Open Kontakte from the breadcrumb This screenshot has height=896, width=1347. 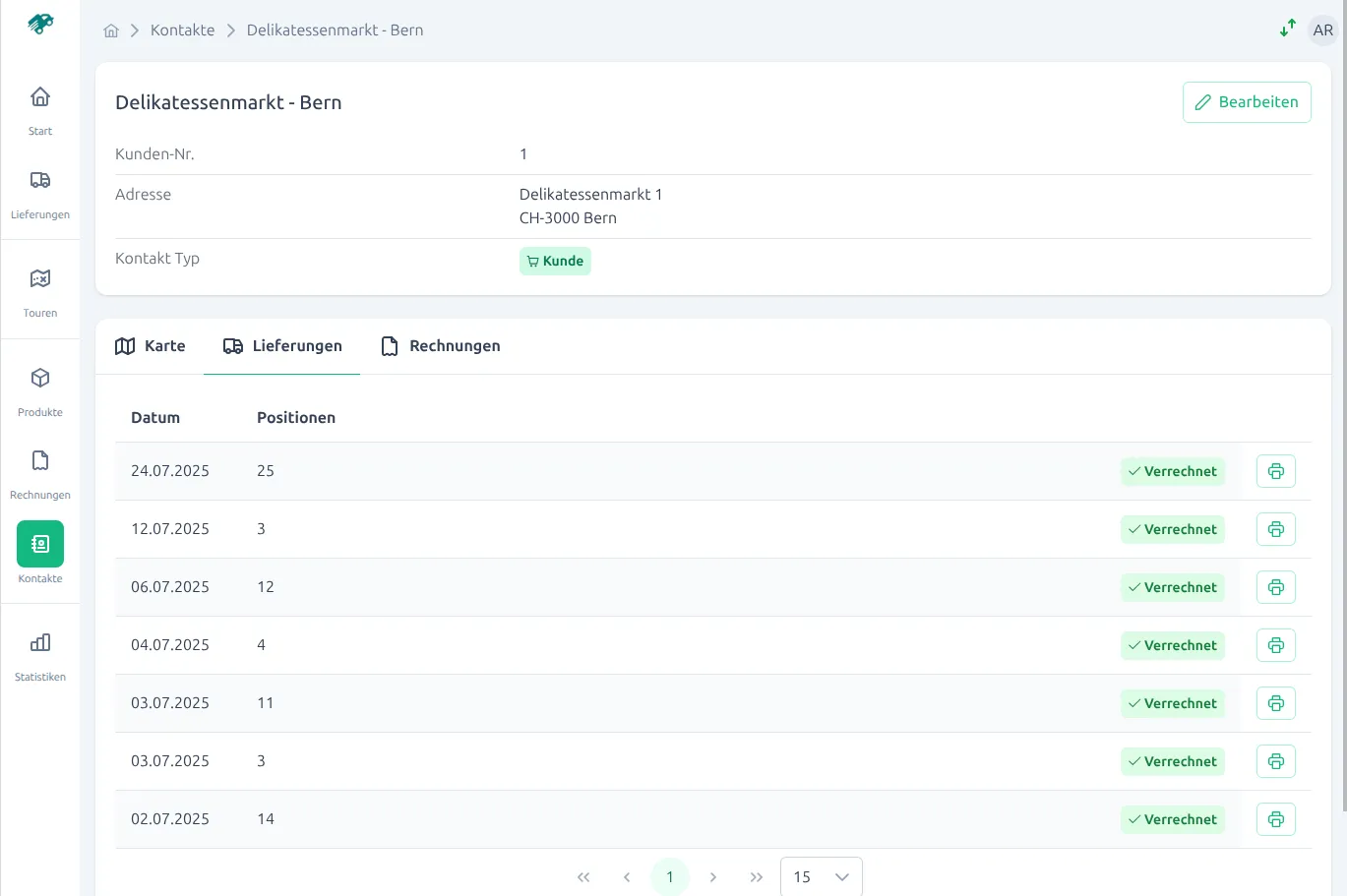182,30
